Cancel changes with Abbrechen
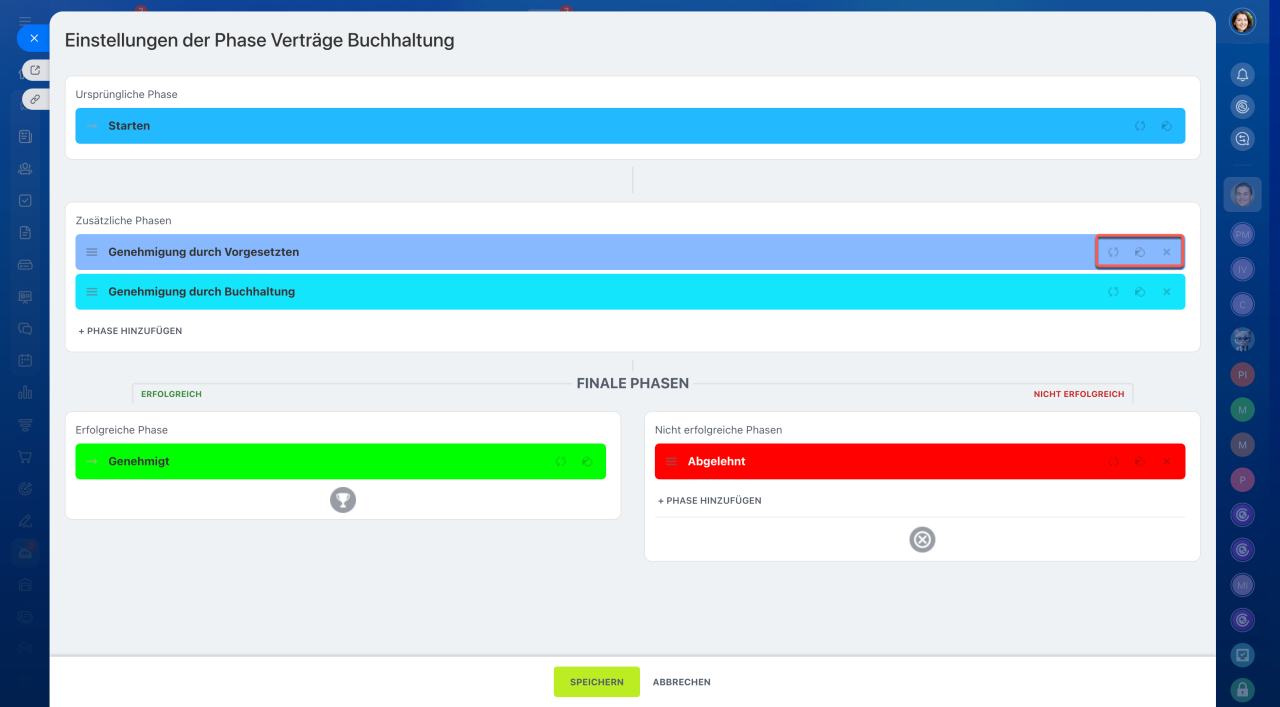Image resolution: width=1280 pixels, height=707 pixels. tap(682, 682)
